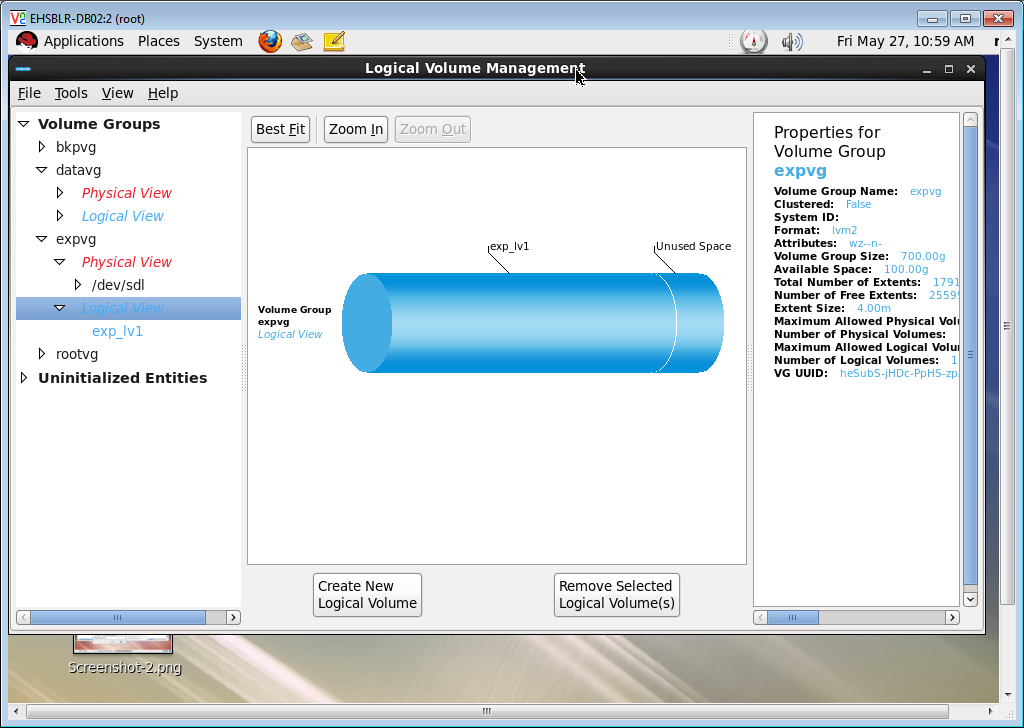Screen dimensions: 1024x728
Task: Open the View menu
Action: coord(117,93)
